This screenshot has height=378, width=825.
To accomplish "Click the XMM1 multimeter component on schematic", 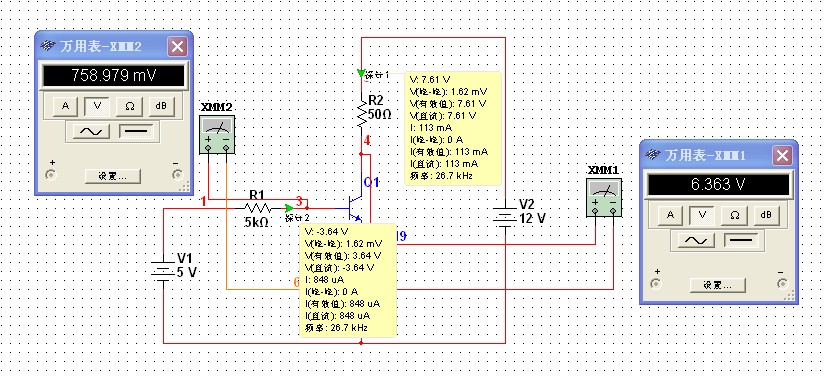I will pyautogui.click(x=604, y=197).
